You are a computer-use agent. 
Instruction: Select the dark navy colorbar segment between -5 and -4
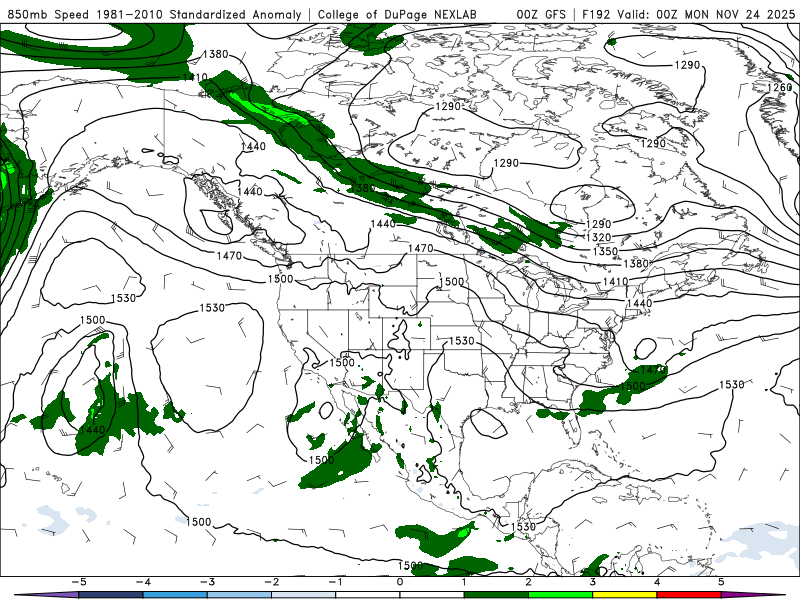tap(111, 595)
